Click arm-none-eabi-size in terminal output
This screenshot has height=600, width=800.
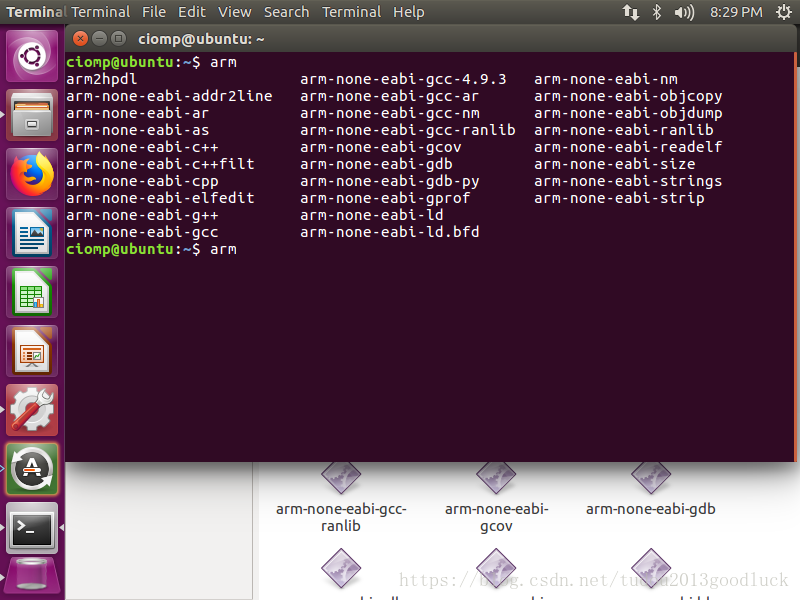(x=615, y=164)
